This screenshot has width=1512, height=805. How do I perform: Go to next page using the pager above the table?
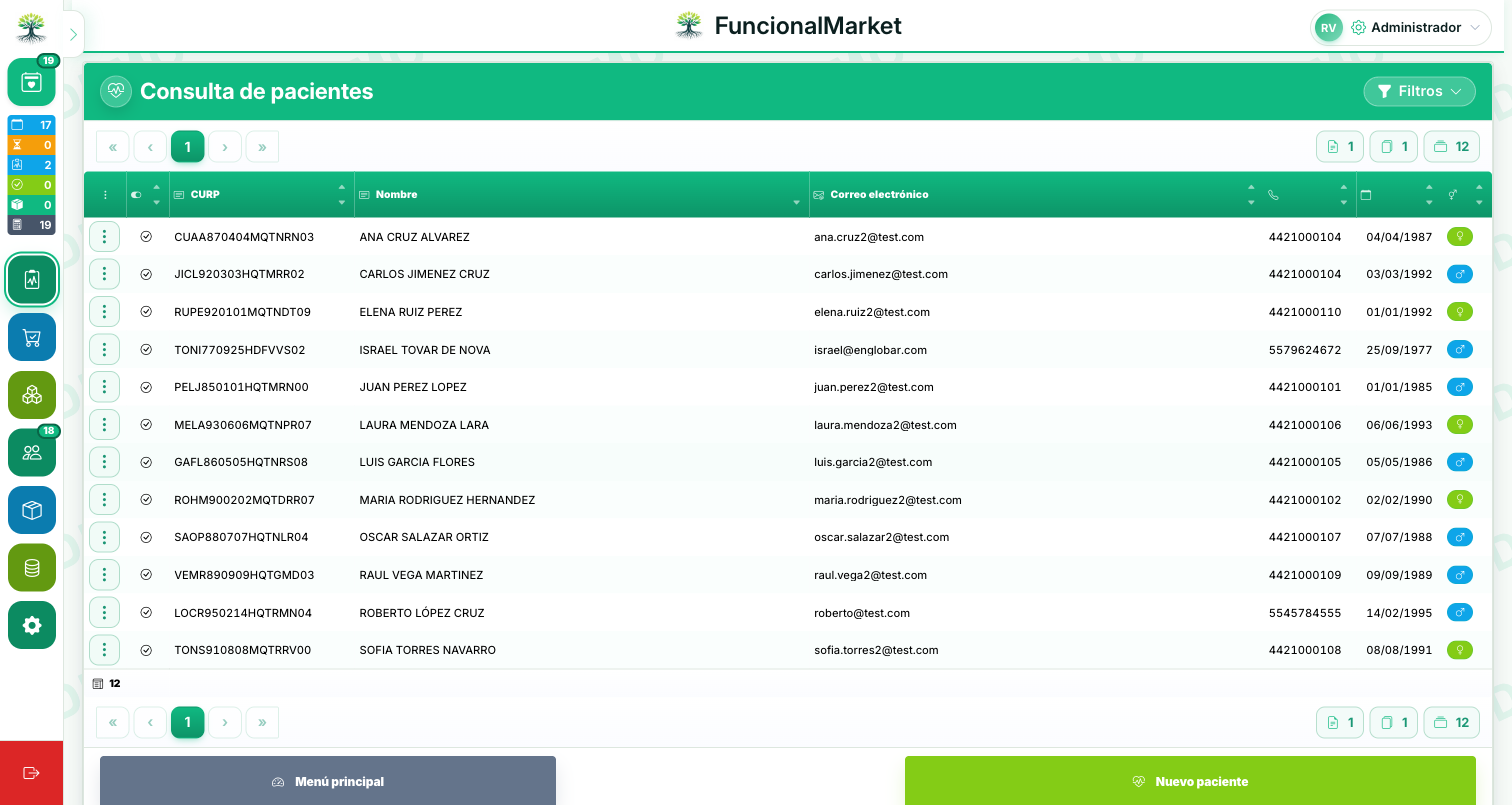click(x=225, y=147)
